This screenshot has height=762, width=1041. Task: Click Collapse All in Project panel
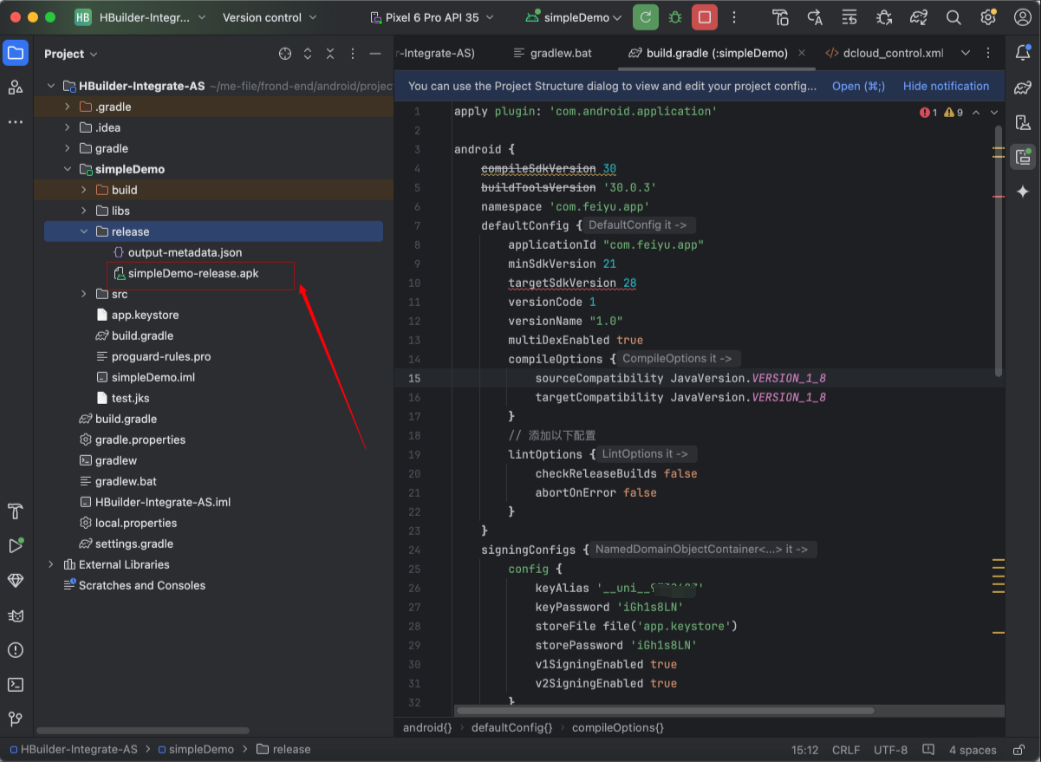pyautogui.click(x=330, y=54)
